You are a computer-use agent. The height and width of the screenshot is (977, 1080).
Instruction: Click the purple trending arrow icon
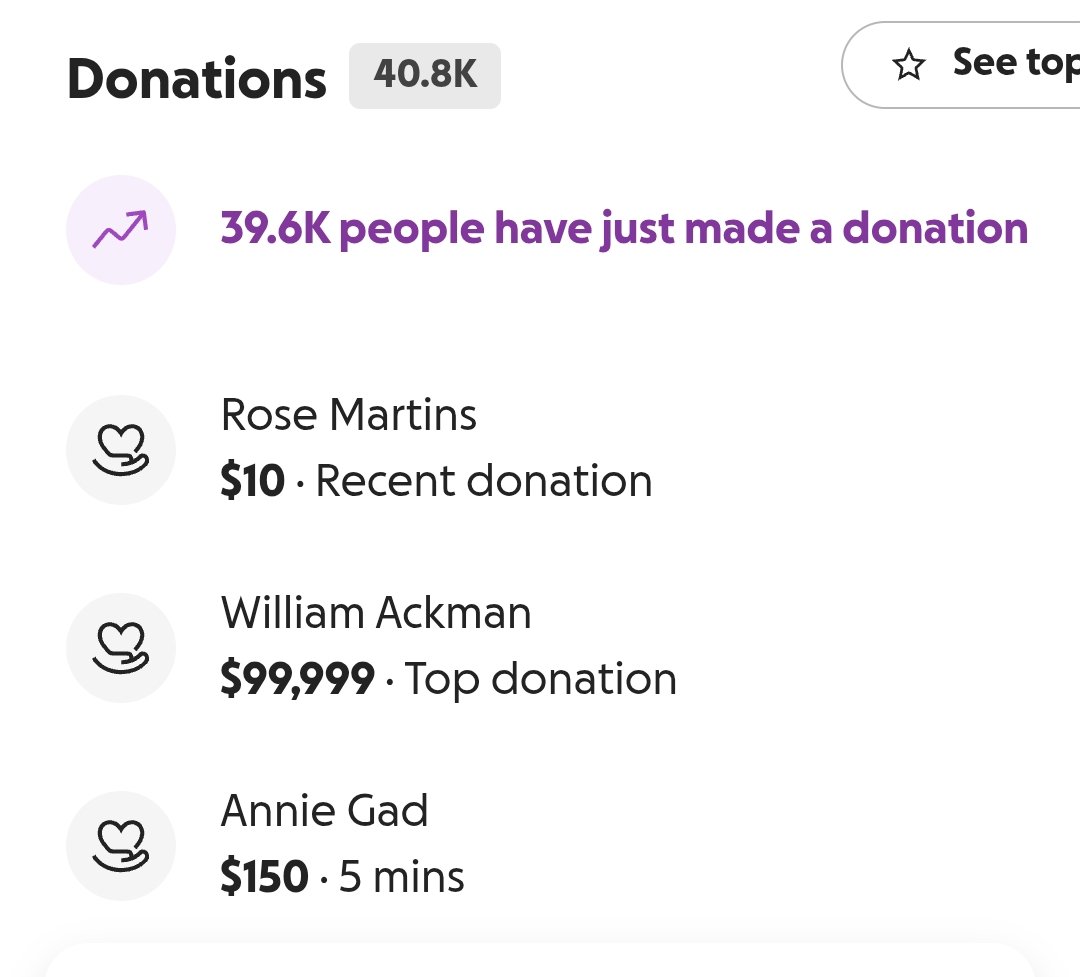click(120, 230)
